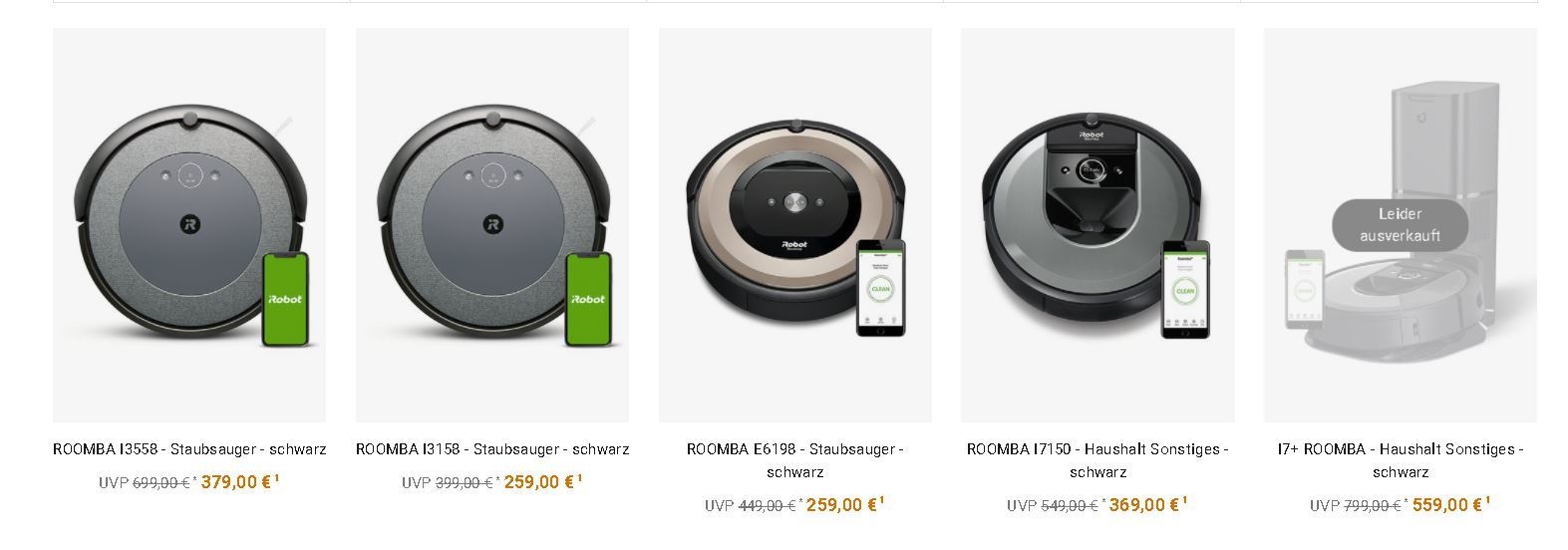This screenshot has height=550, width=1568.
Task: Click the 559,00 € sale price
Action: click(1447, 505)
